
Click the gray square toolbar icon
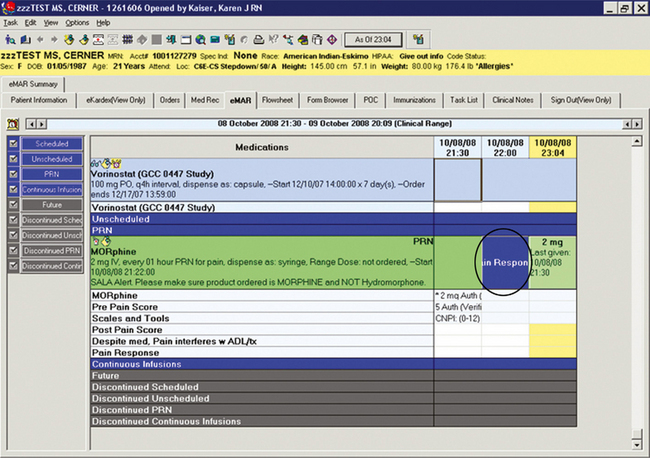(156, 39)
